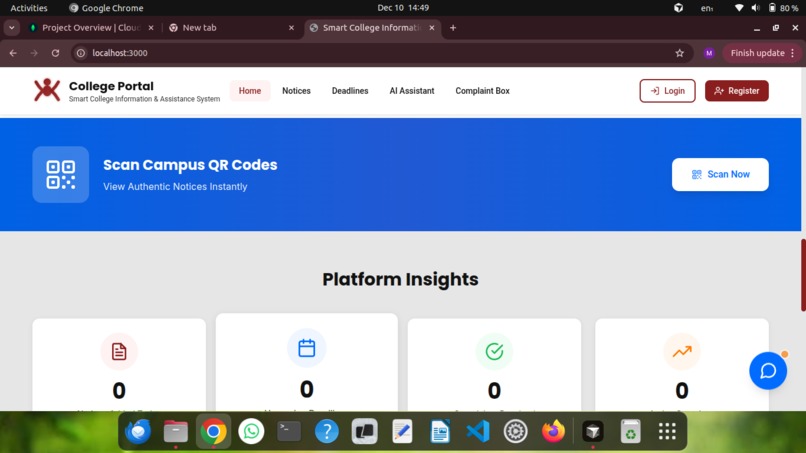Click View Authentic Notices Instantly text

click(175, 187)
